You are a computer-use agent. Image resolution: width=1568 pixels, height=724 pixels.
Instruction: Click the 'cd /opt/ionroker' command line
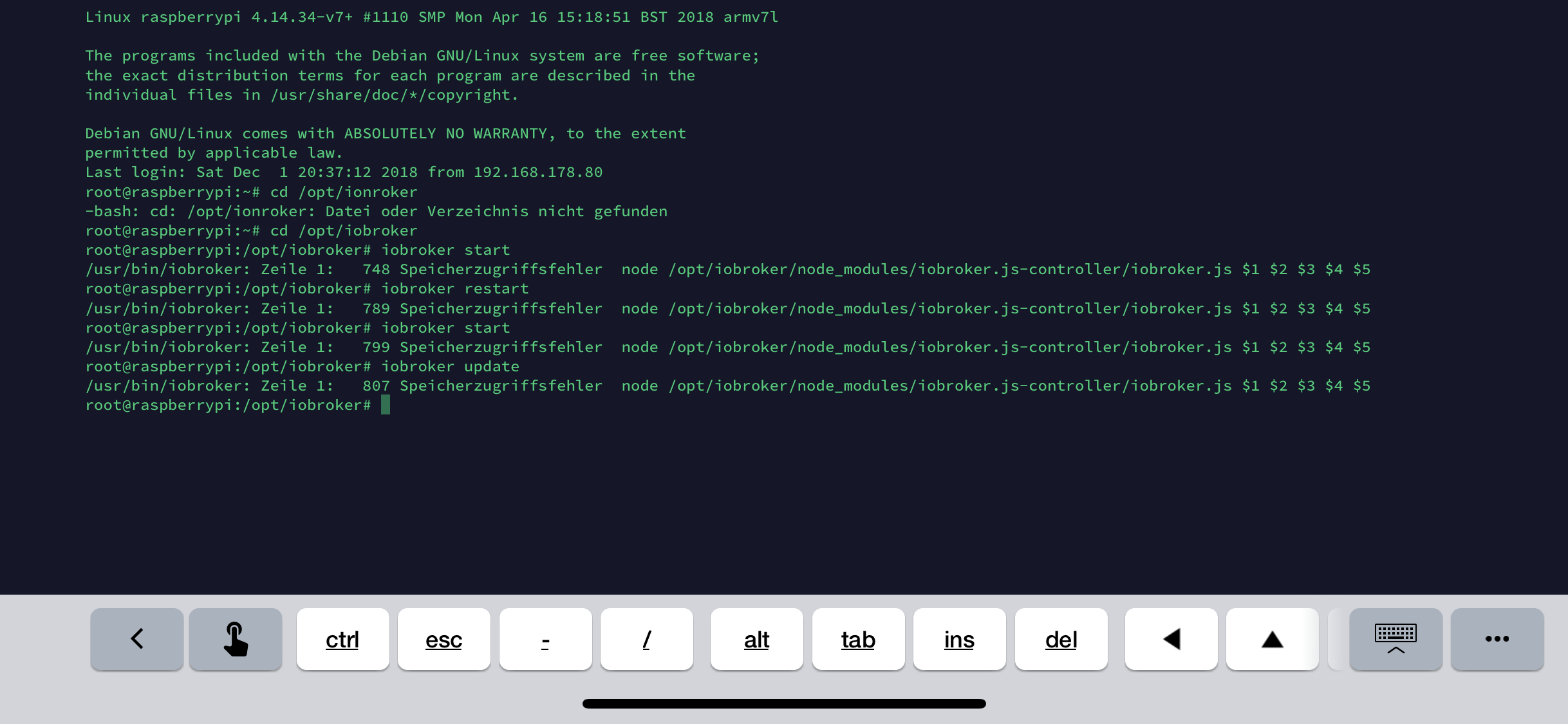(x=343, y=192)
